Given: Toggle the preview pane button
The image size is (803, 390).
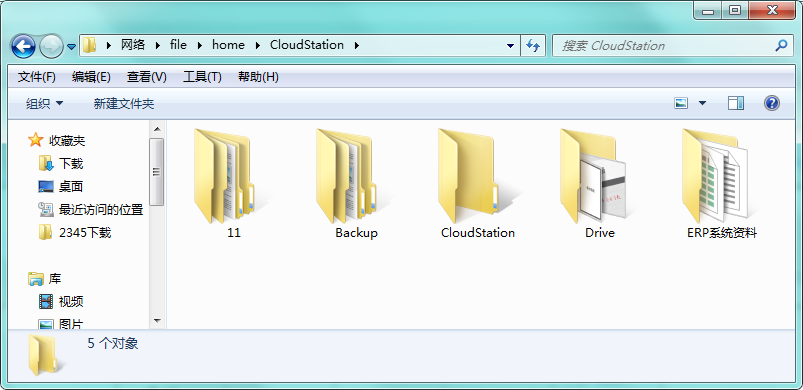Looking at the screenshot, I should click(x=736, y=103).
